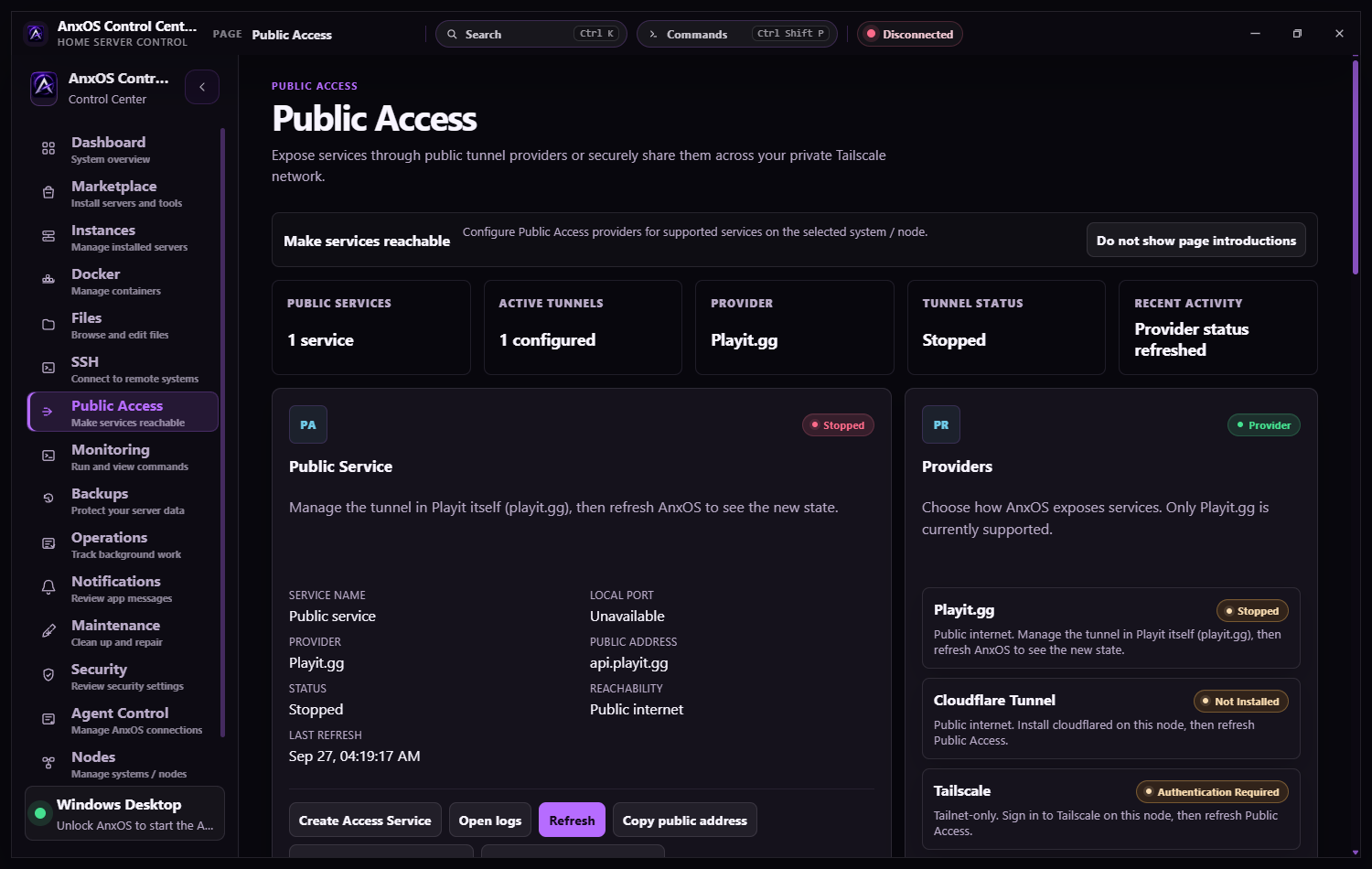The image size is (1372, 869).
Task: Focus the Search field in title bar
Action: pyautogui.click(x=531, y=34)
